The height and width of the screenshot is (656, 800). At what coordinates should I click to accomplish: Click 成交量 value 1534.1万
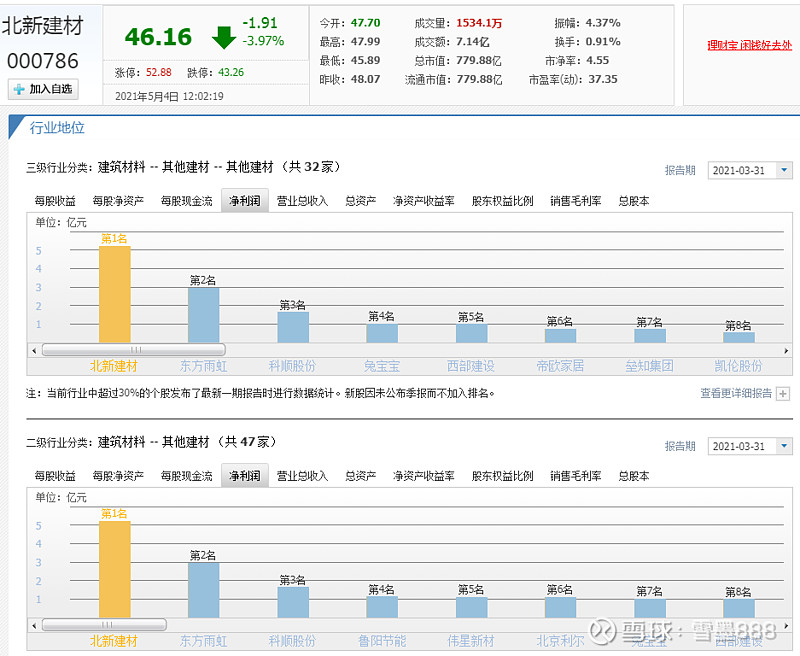(x=479, y=23)
